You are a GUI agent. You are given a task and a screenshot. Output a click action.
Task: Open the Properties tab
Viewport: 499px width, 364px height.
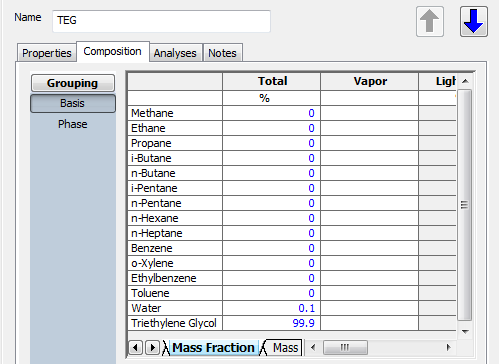(x=47, y=53)
